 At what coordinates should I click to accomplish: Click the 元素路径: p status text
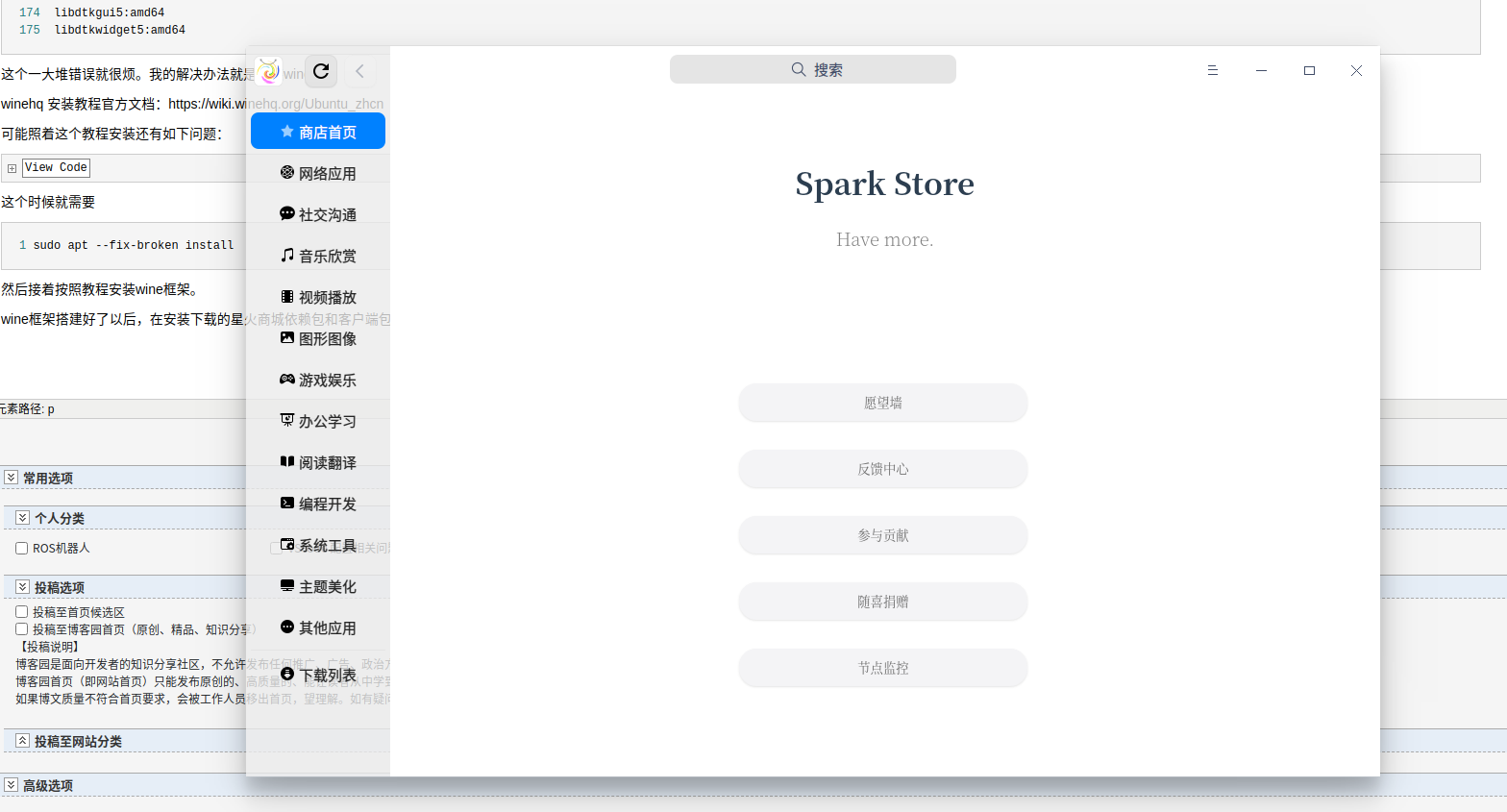click(x=27, y=408)
